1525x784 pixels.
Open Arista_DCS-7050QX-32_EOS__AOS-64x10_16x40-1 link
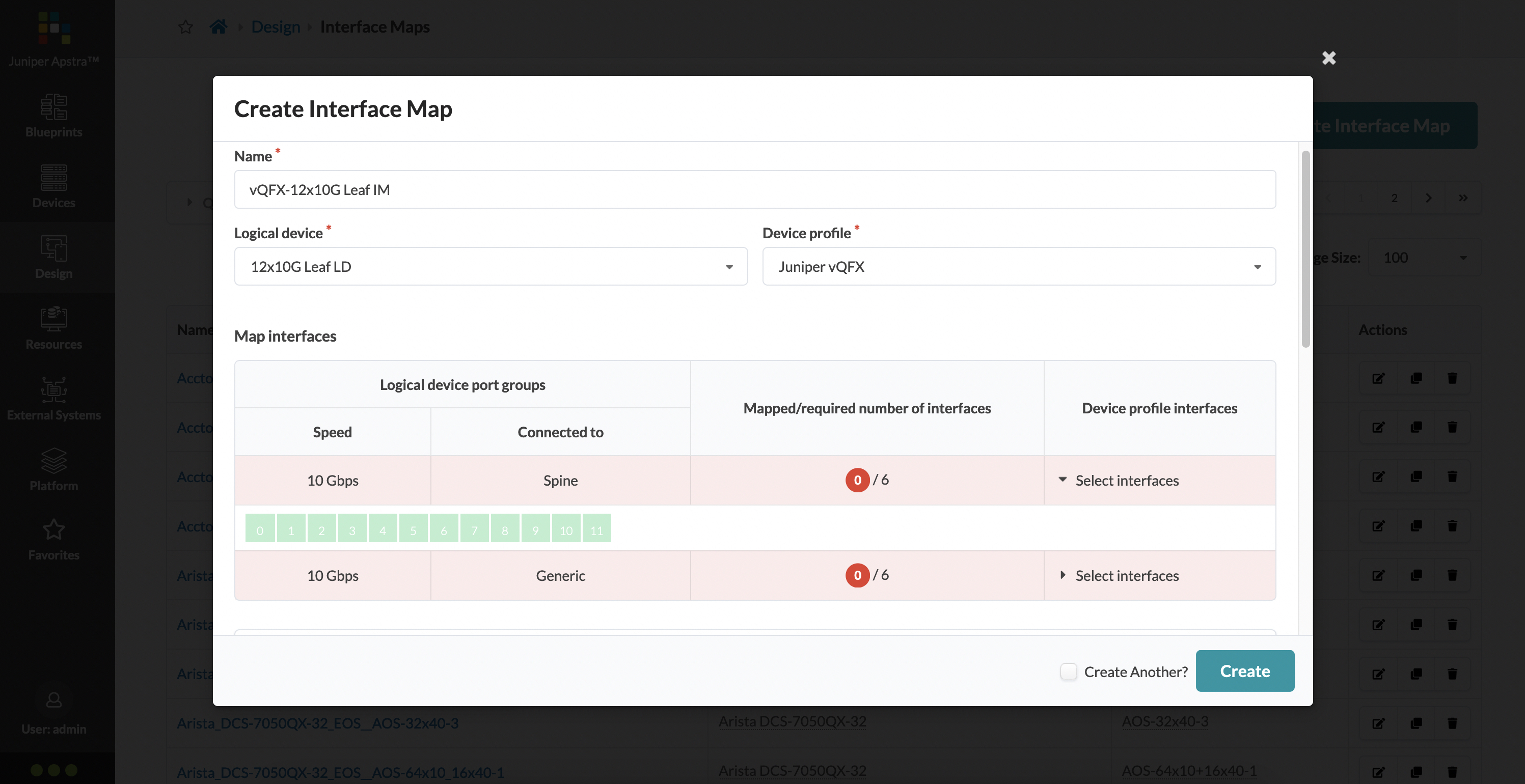coord(340,772)
